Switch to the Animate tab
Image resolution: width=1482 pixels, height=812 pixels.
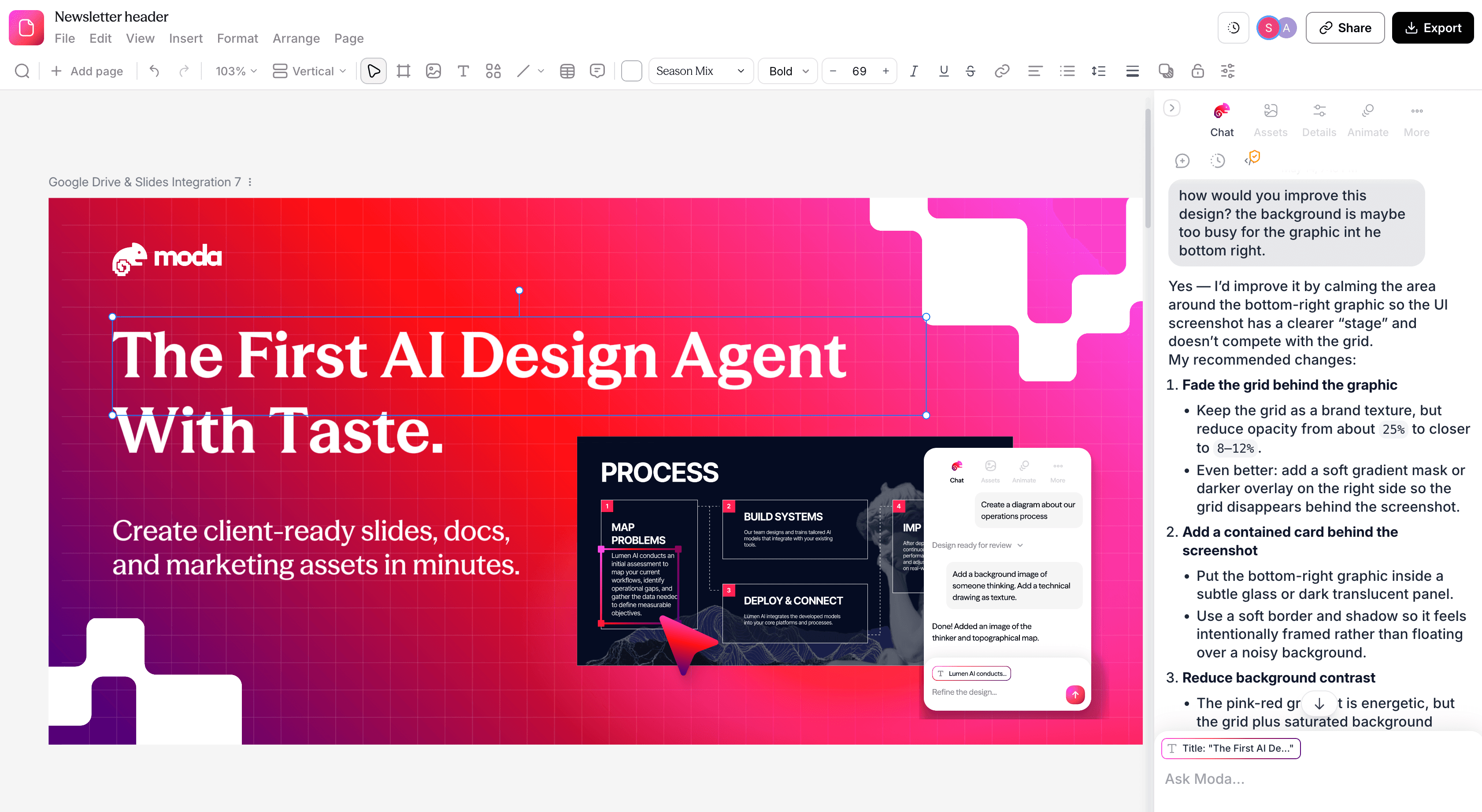pyautogui.click(x=1367, y=121)
